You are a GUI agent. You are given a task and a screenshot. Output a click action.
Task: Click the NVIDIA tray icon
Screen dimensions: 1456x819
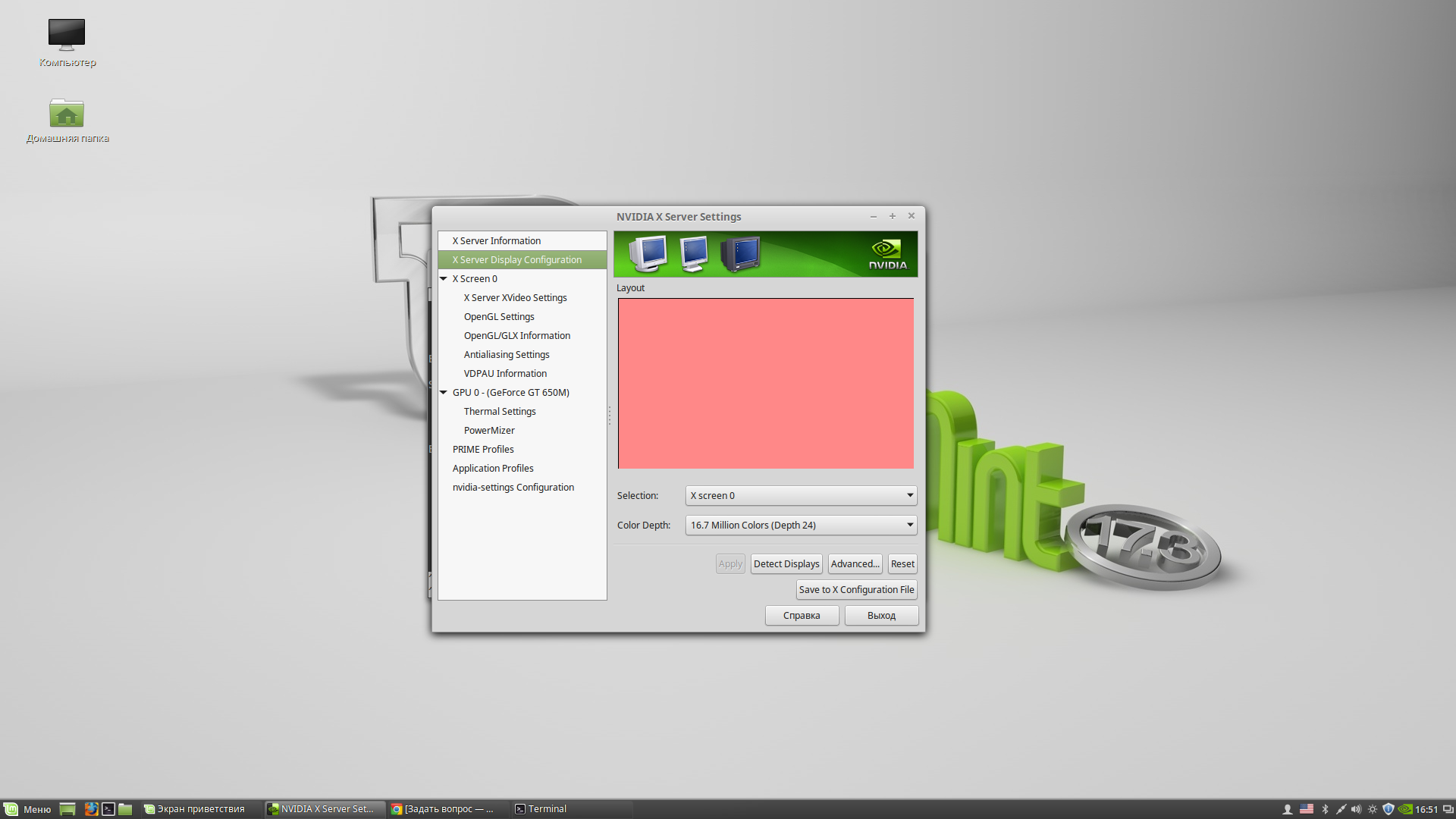[x=1405, y=809]
